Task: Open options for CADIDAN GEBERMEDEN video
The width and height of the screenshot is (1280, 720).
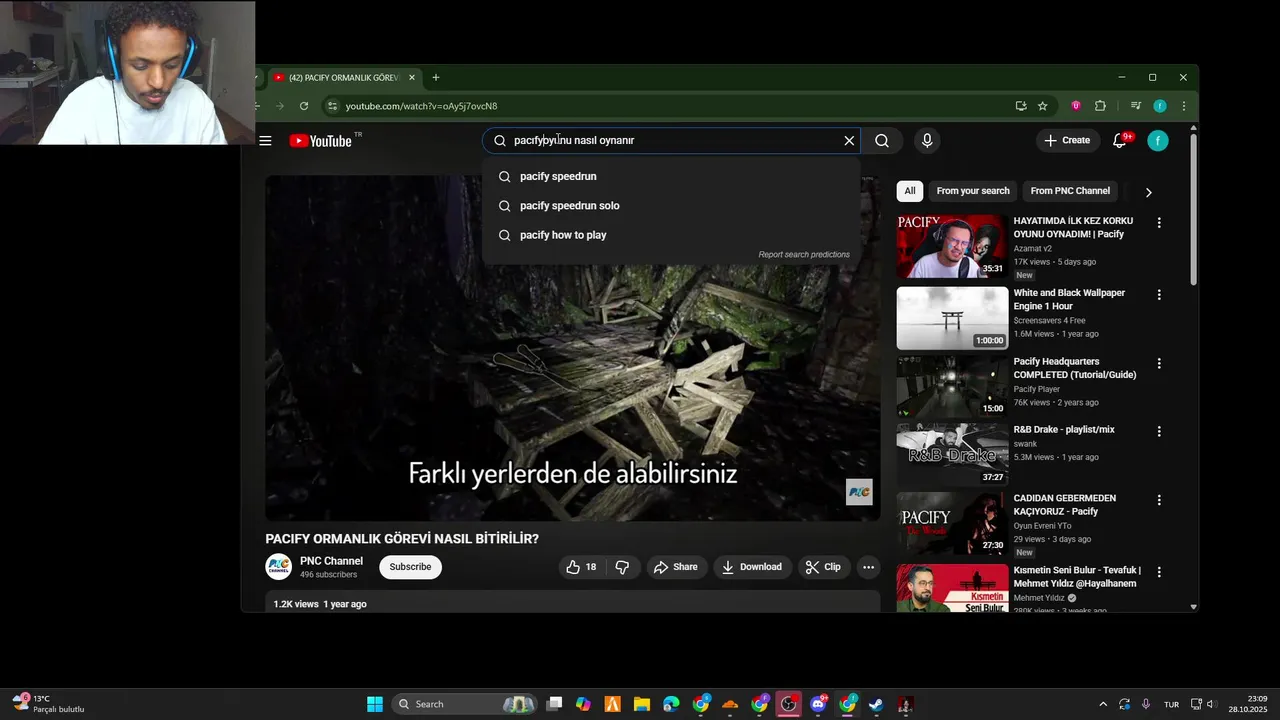Action: click(1159, 500)
